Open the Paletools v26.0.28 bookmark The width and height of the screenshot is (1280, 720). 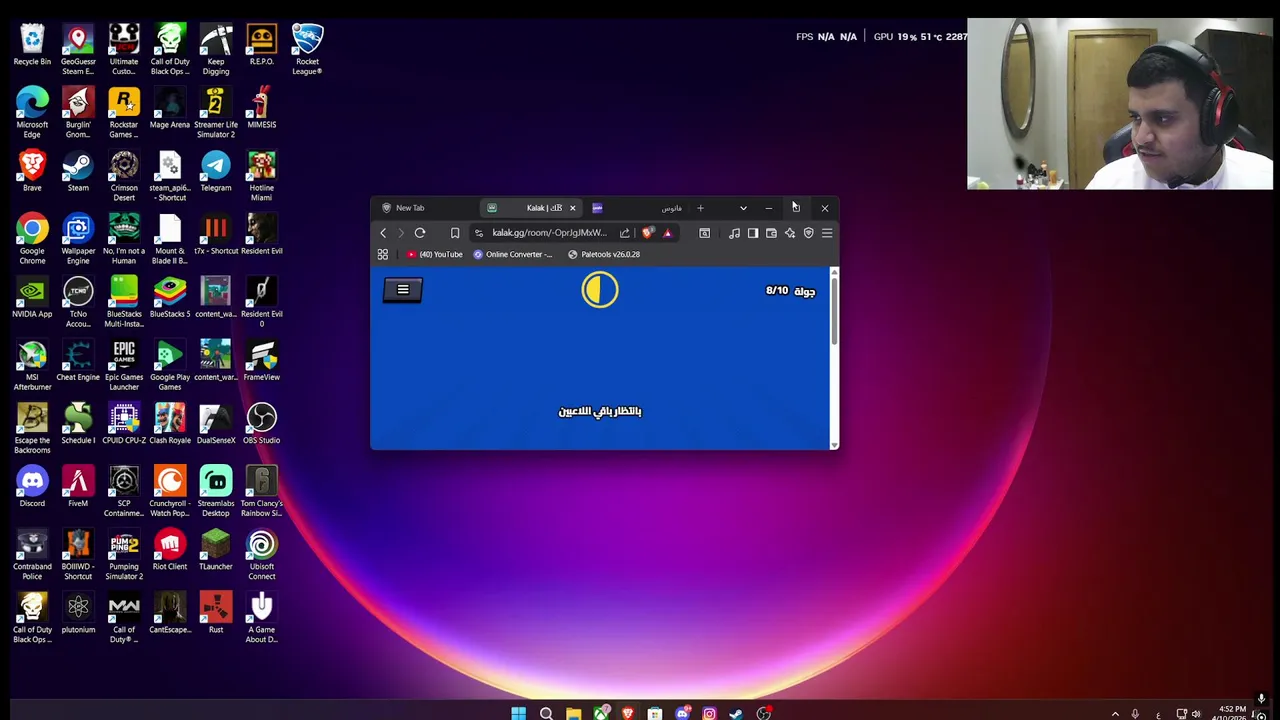pos(604,255)
